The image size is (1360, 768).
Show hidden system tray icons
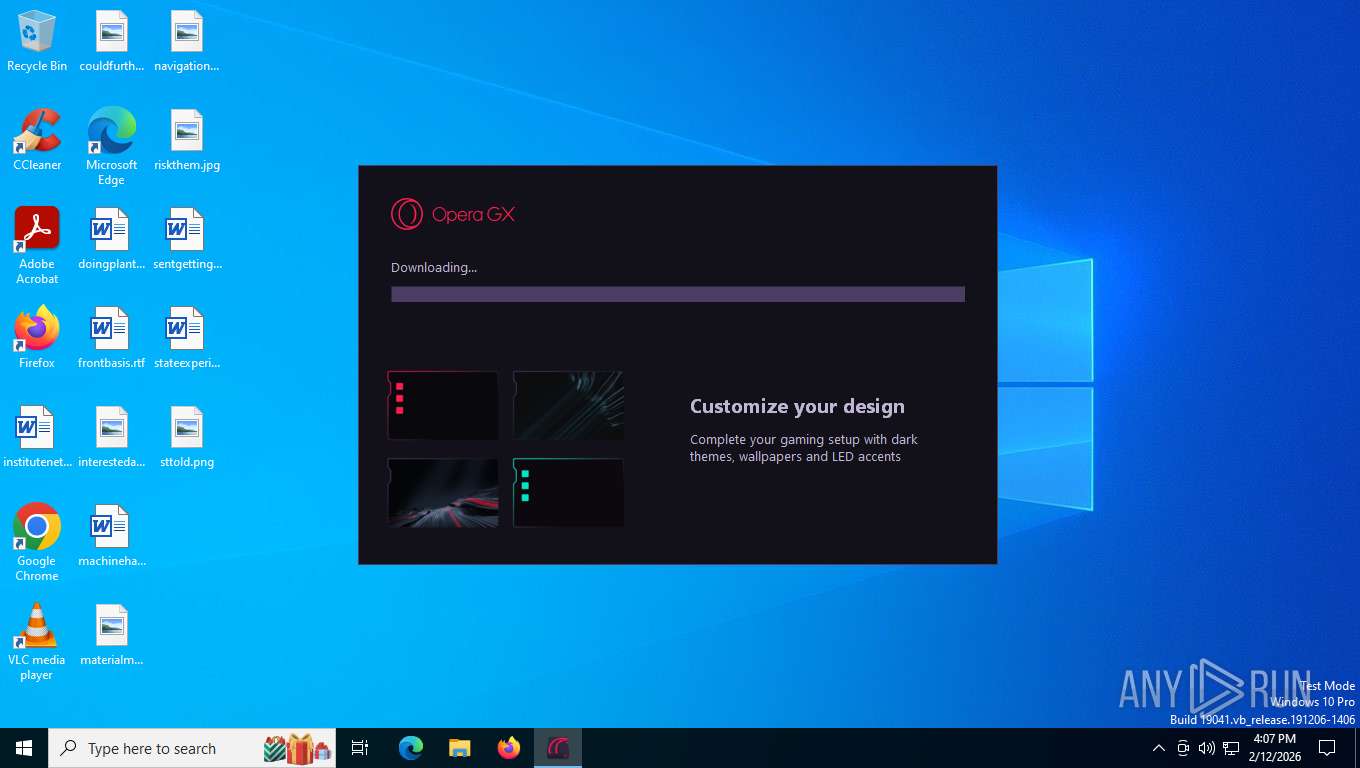point(1159,748)
